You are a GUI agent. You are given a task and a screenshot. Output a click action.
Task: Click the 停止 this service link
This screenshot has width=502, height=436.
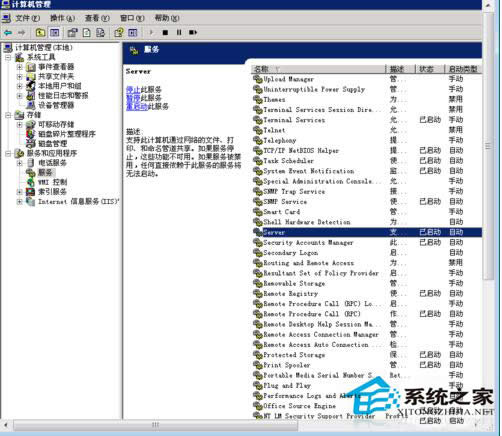pos(133,89)
